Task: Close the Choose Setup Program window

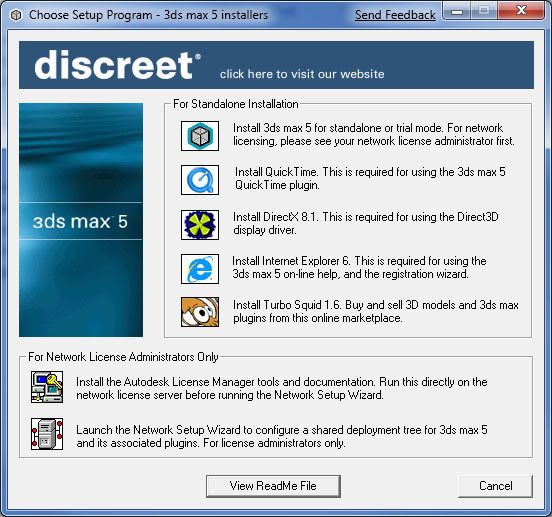Action: pos(521,11)
